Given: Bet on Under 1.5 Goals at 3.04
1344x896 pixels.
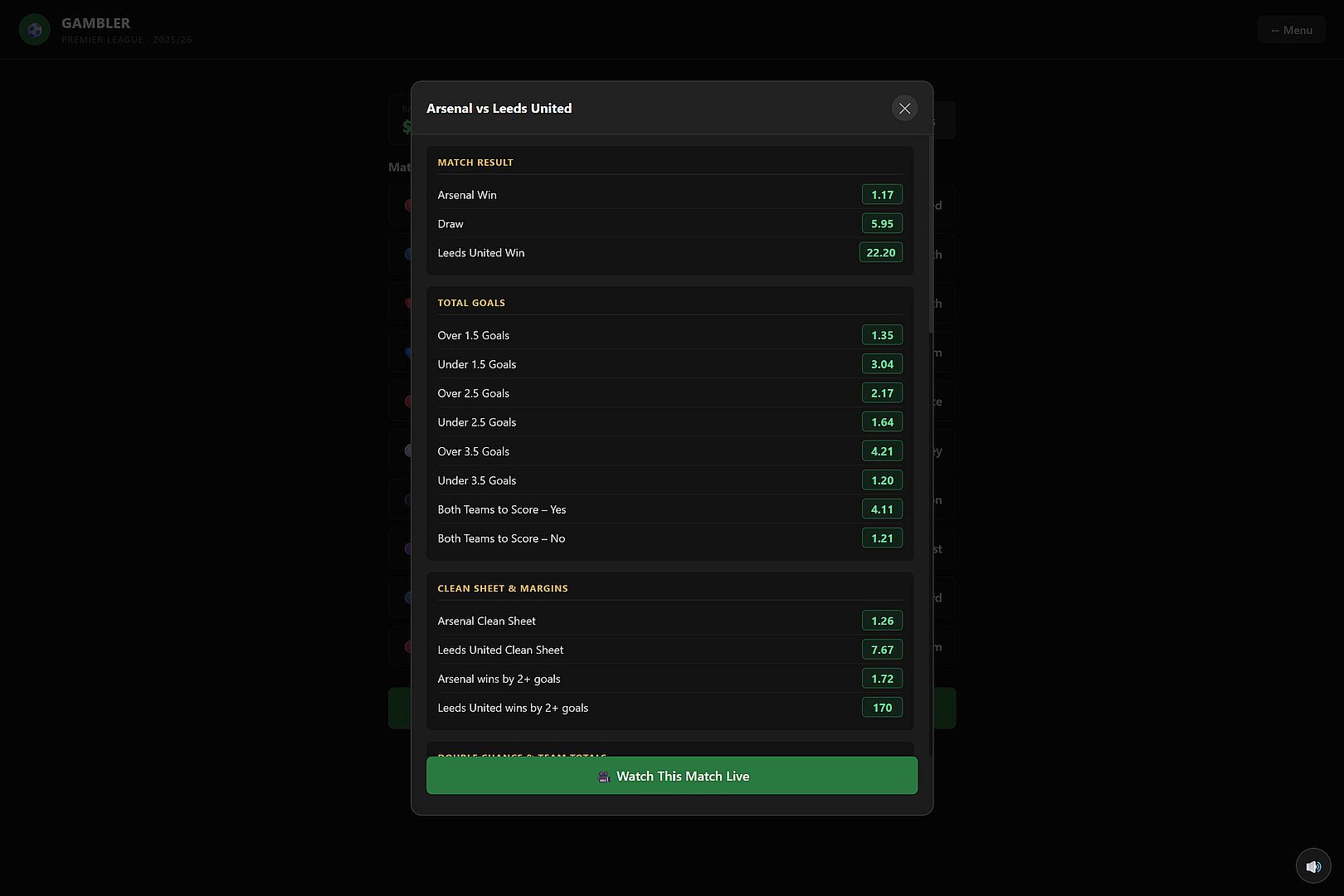Looking at the screenshot, I should [882, 364].
